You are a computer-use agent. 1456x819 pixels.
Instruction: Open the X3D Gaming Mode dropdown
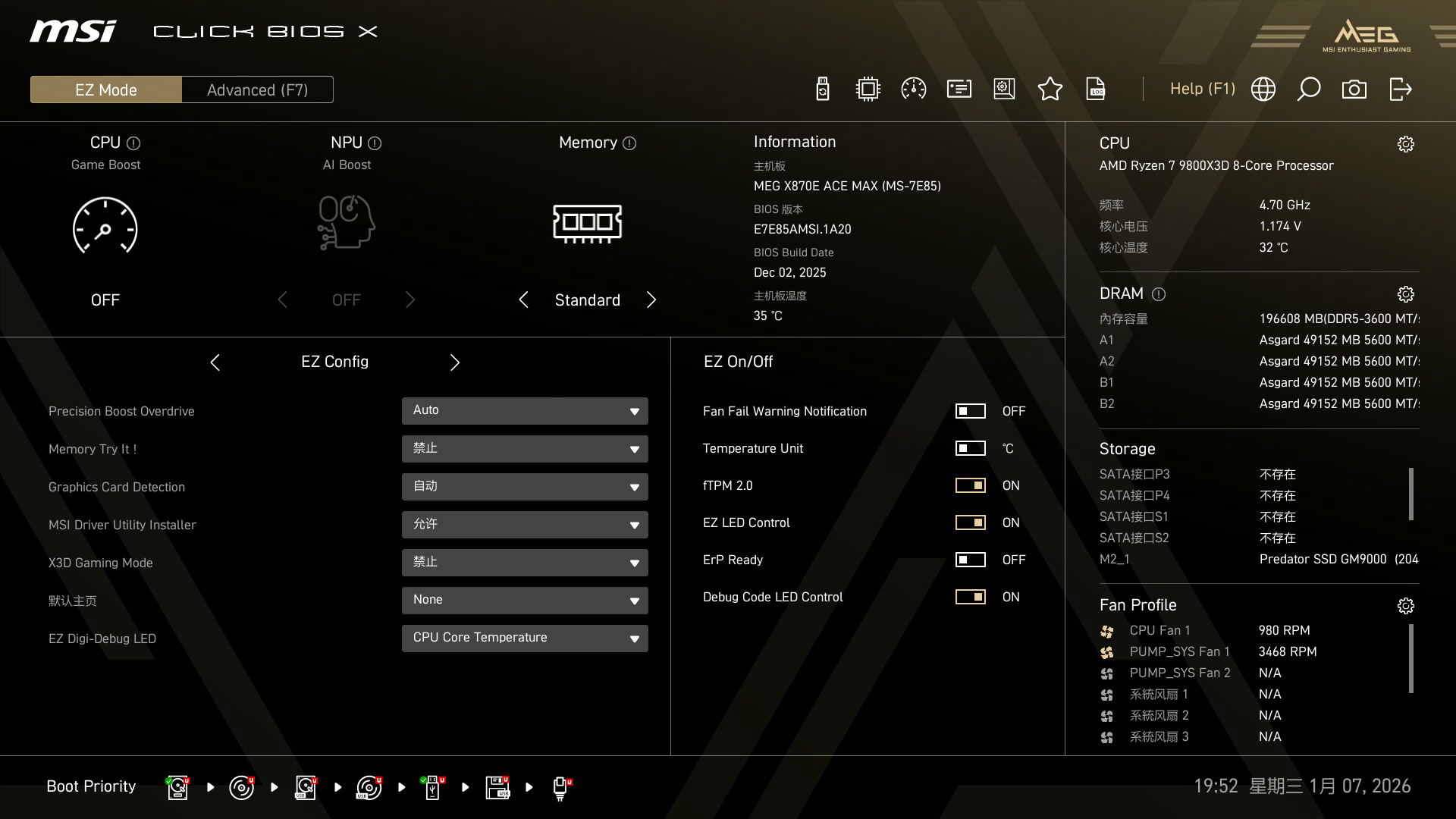(525, 563)
